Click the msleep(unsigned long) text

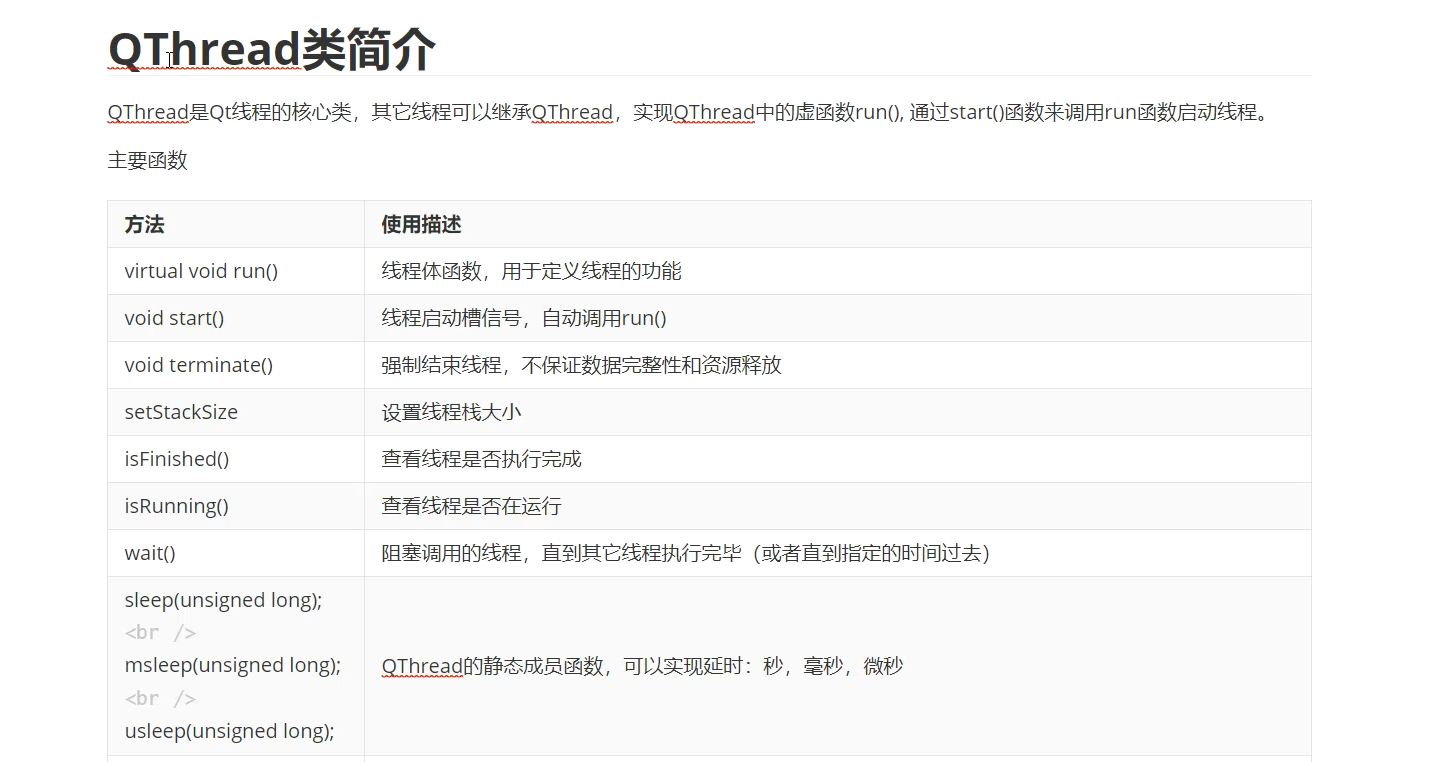[x=232, y=664]
